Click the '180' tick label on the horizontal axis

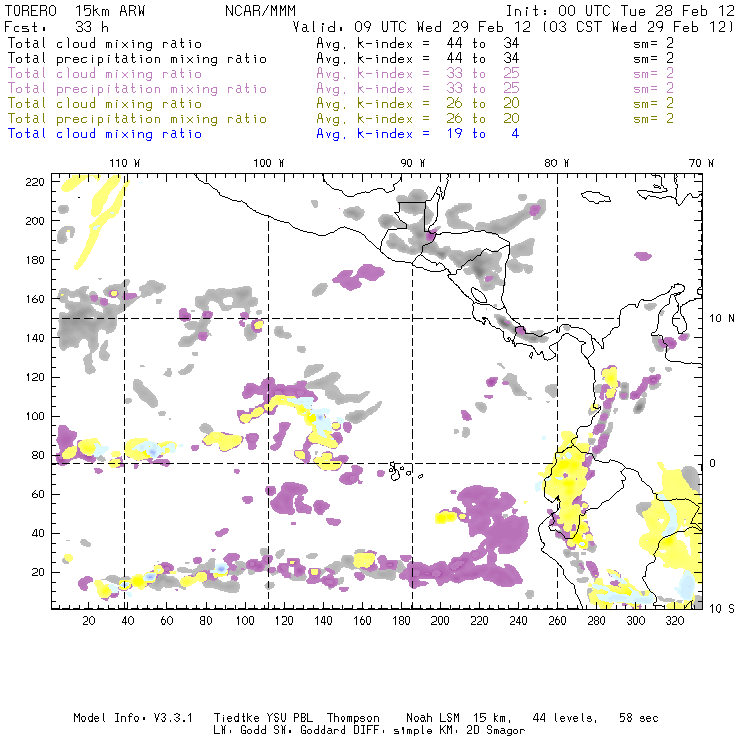401,621
